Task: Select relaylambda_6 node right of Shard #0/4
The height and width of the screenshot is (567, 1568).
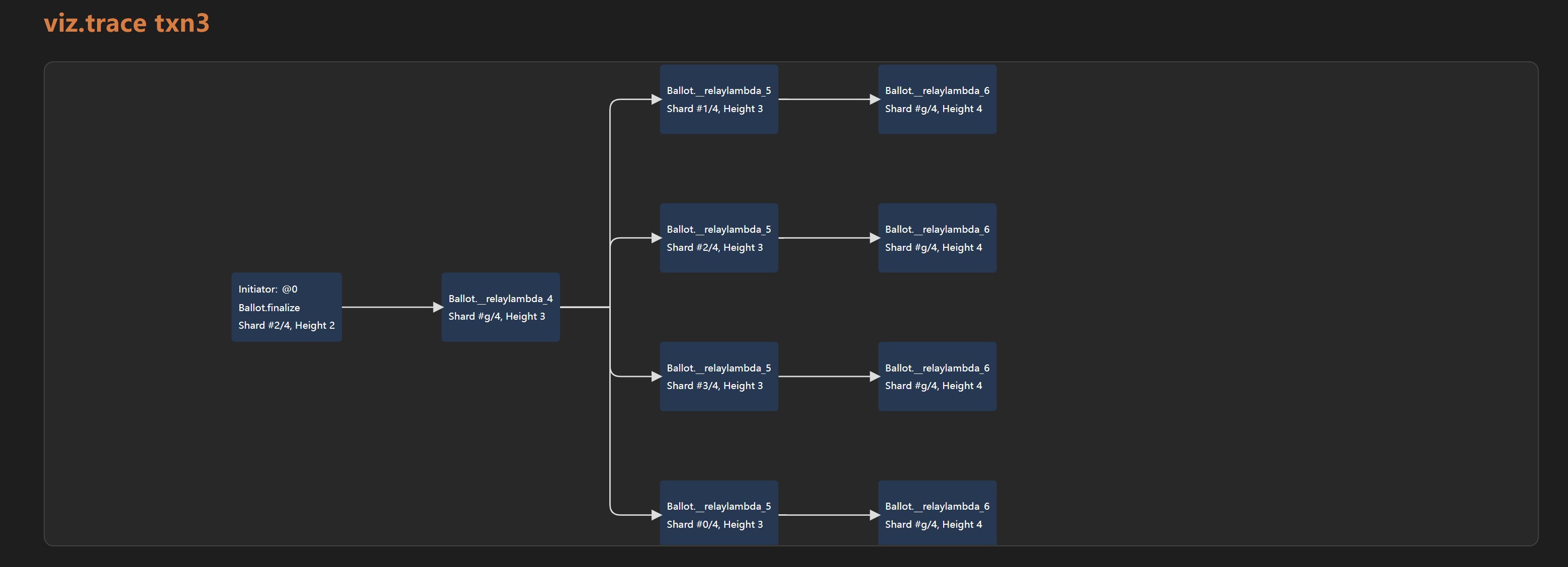Action: coord(938,513)
